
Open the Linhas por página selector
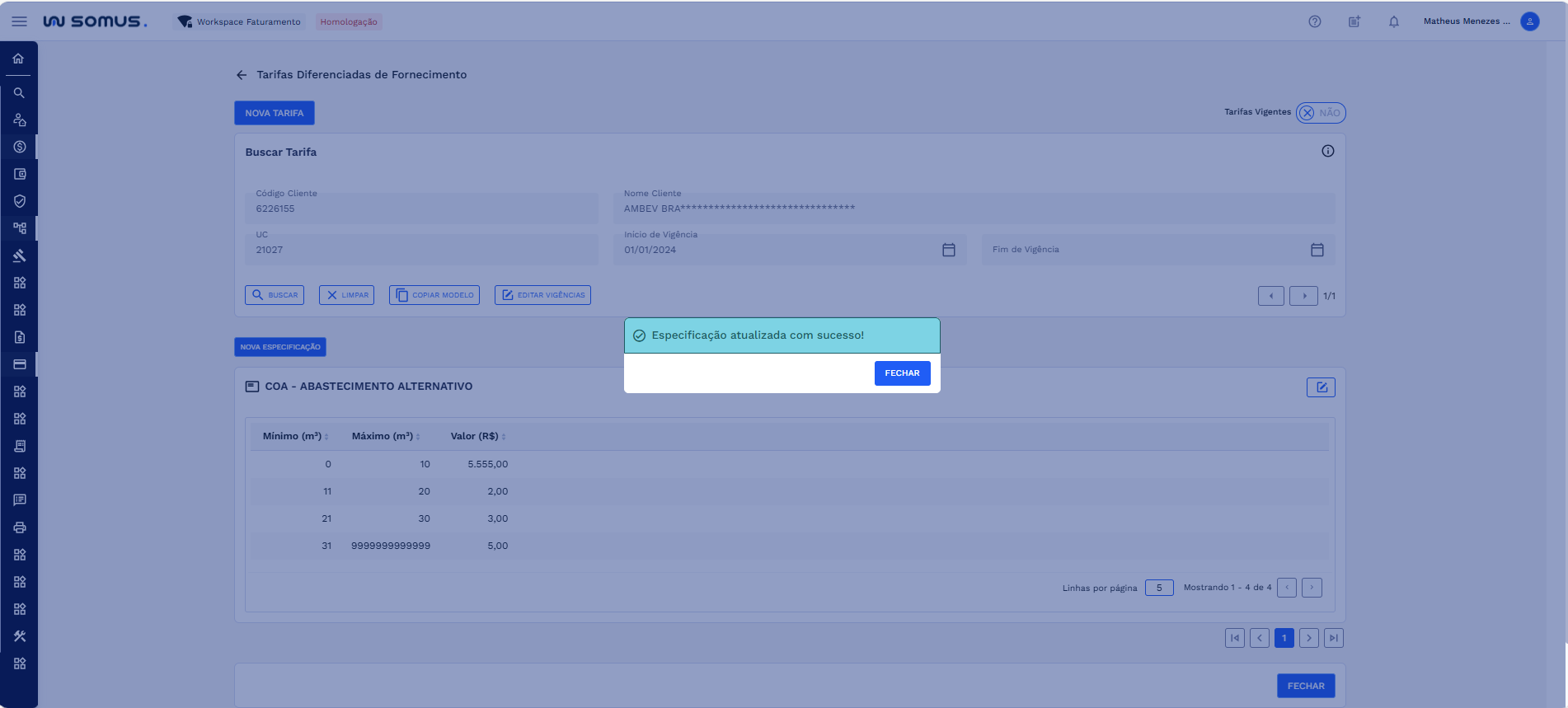1158,588
